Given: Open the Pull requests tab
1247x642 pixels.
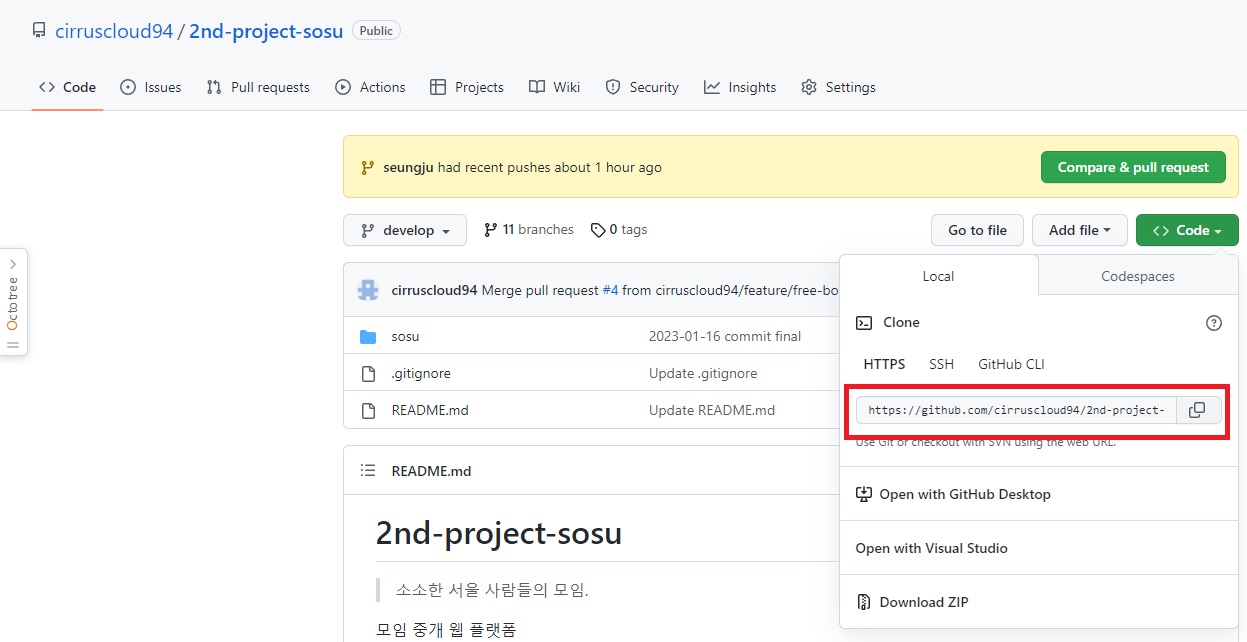Looking at the screenshot, I should (x=258, y=87).
